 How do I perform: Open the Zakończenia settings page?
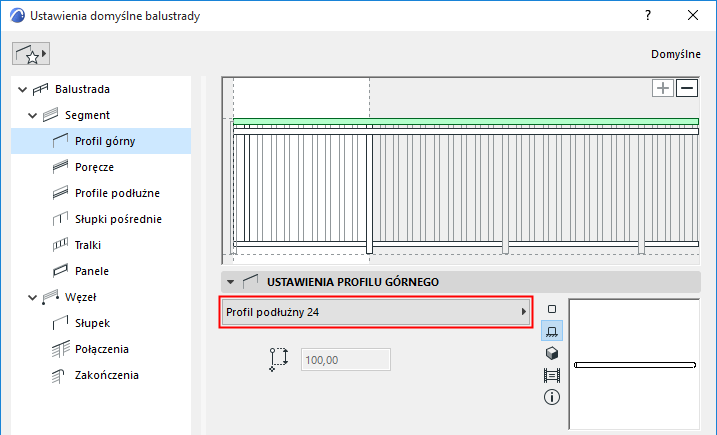[x=107, y=376]
